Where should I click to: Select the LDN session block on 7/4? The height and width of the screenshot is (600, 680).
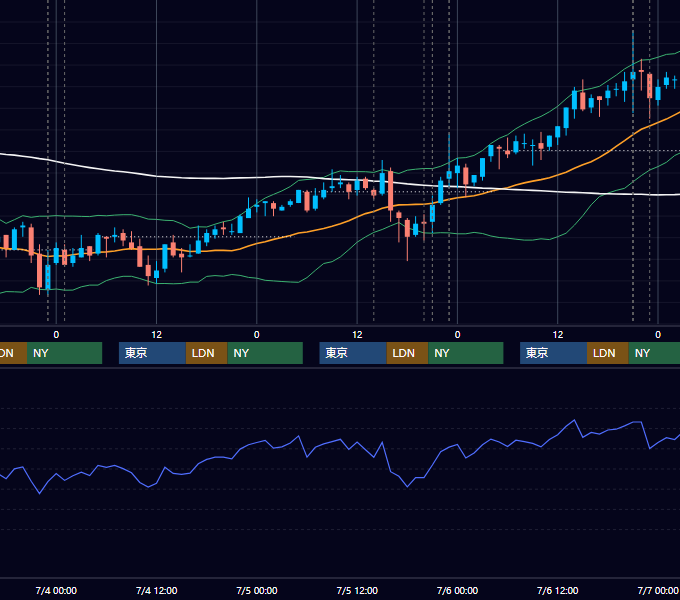[x=206, y=353]
